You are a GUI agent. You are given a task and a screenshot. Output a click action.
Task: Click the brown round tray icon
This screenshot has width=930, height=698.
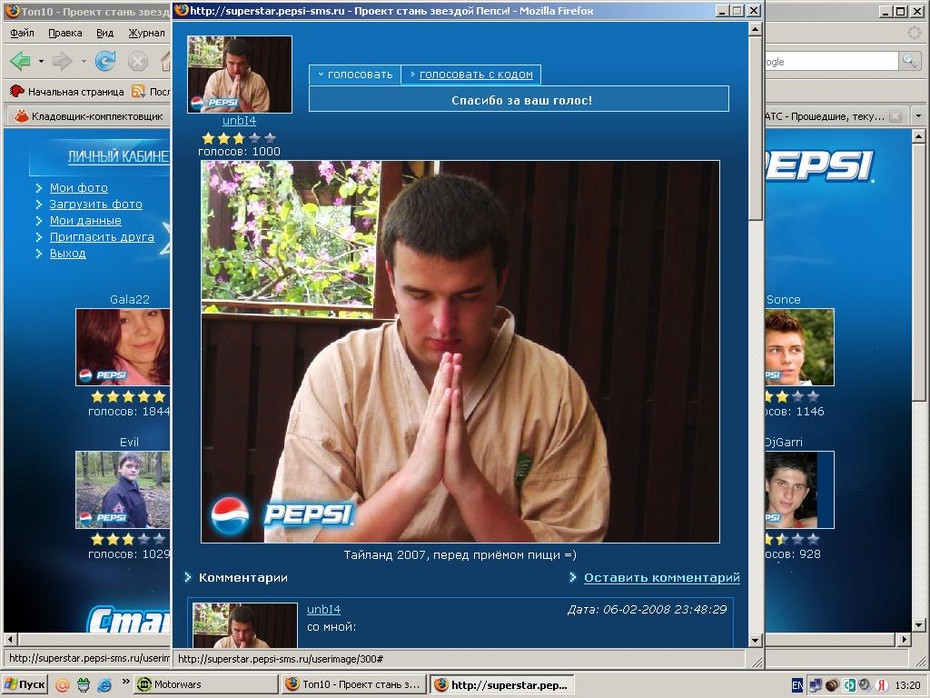[832, 685]
